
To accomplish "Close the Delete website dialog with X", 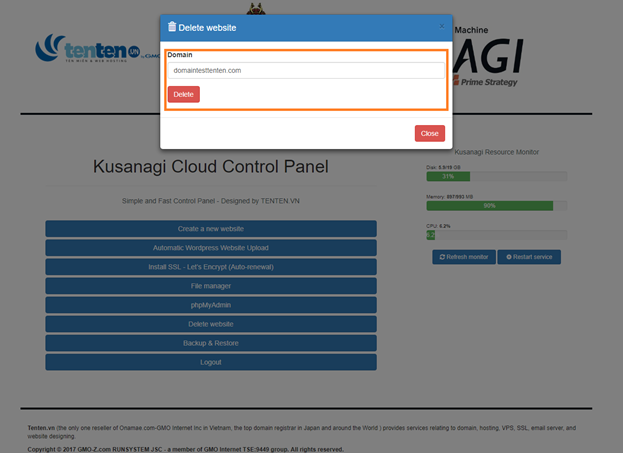I will (x=442, y=27).
